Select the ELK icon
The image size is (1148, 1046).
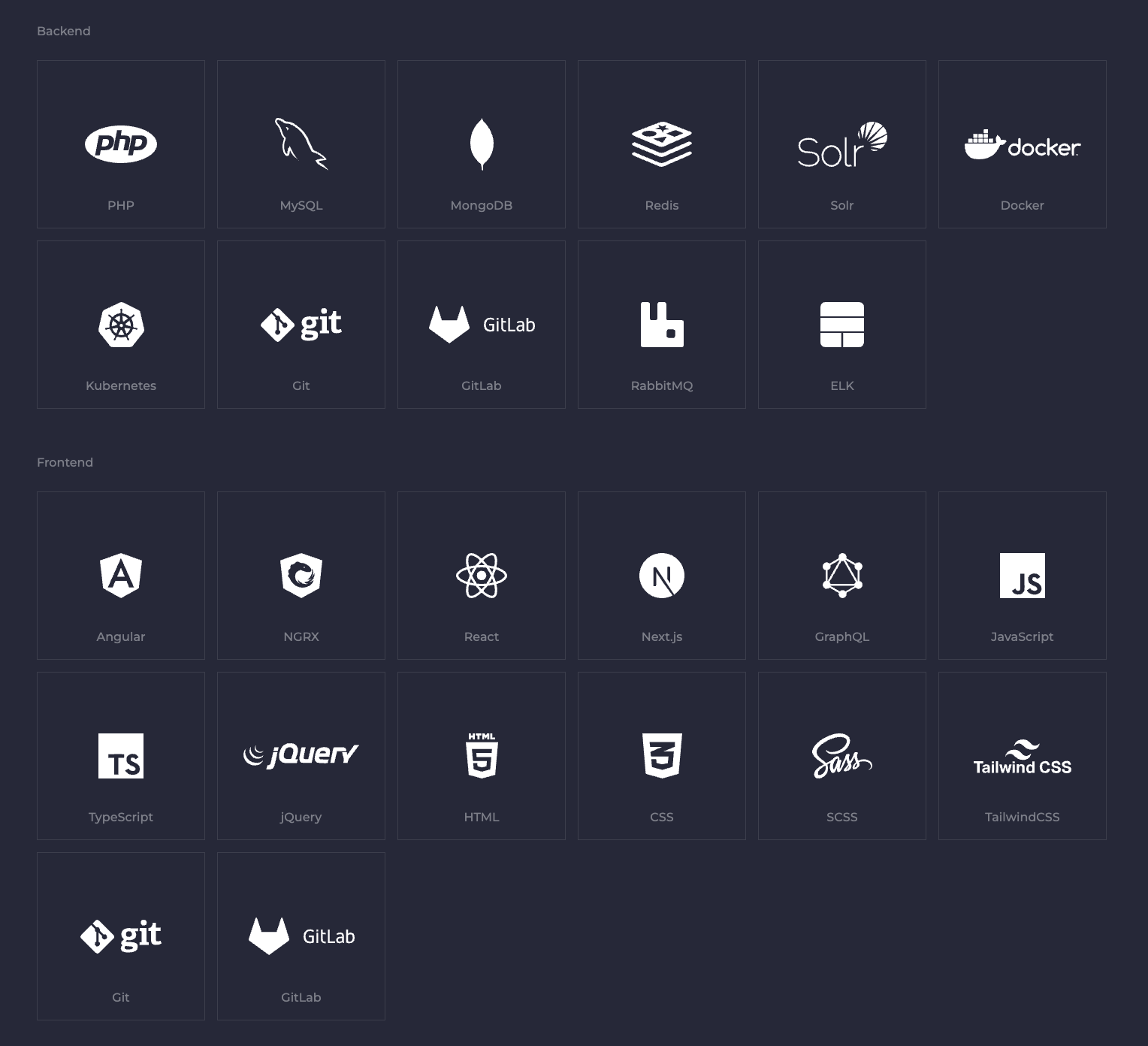tap(841, 325)
